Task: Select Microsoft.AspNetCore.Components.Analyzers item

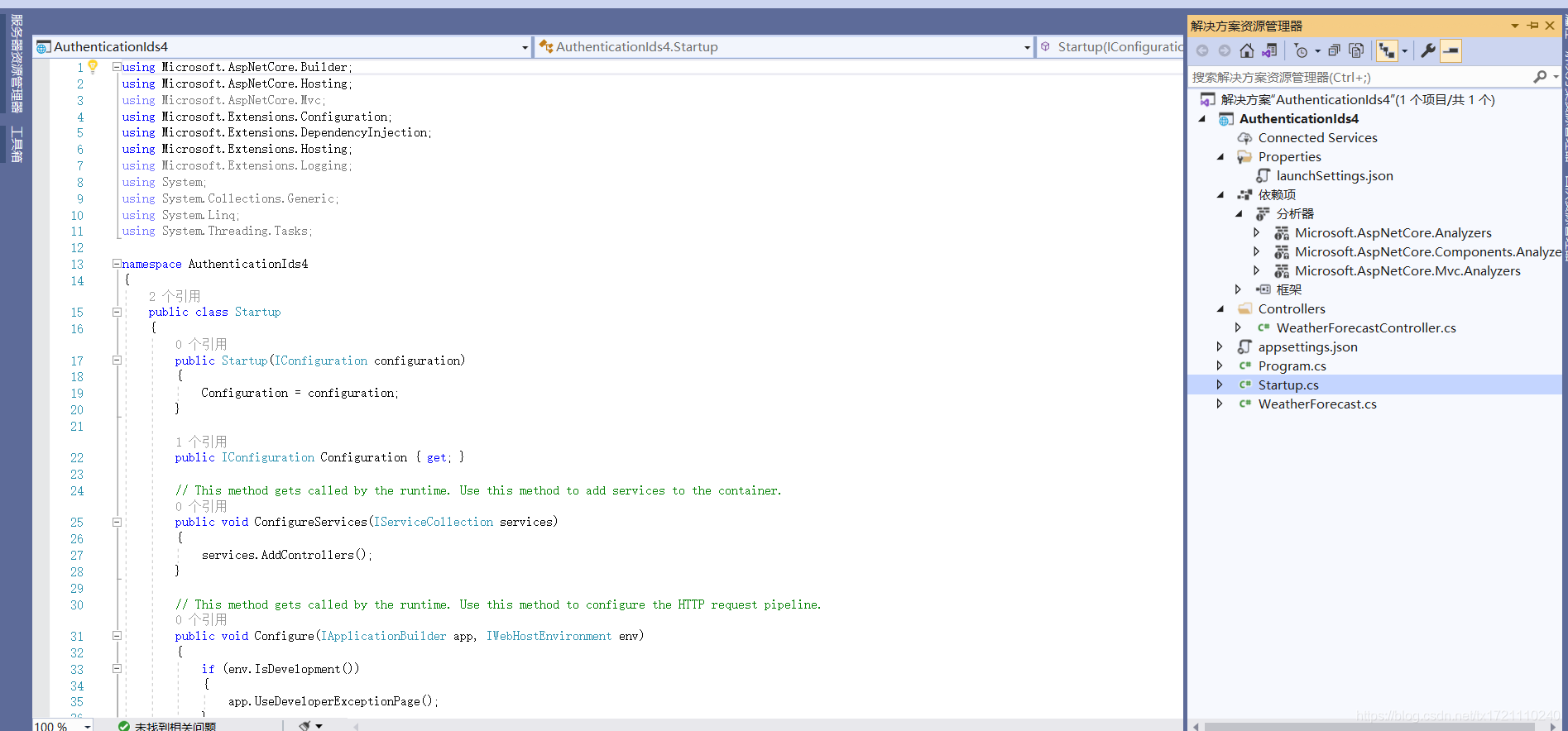Action: pyautogui.click(x=1428, y=252)
